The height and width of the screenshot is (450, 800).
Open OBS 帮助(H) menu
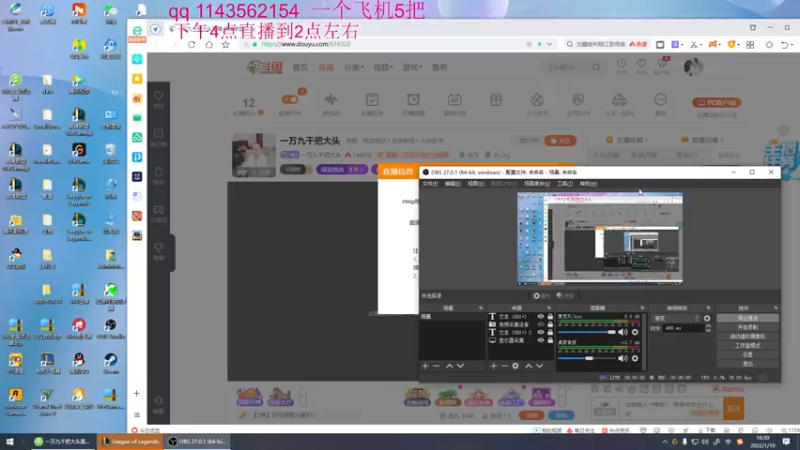coord(588,184)
